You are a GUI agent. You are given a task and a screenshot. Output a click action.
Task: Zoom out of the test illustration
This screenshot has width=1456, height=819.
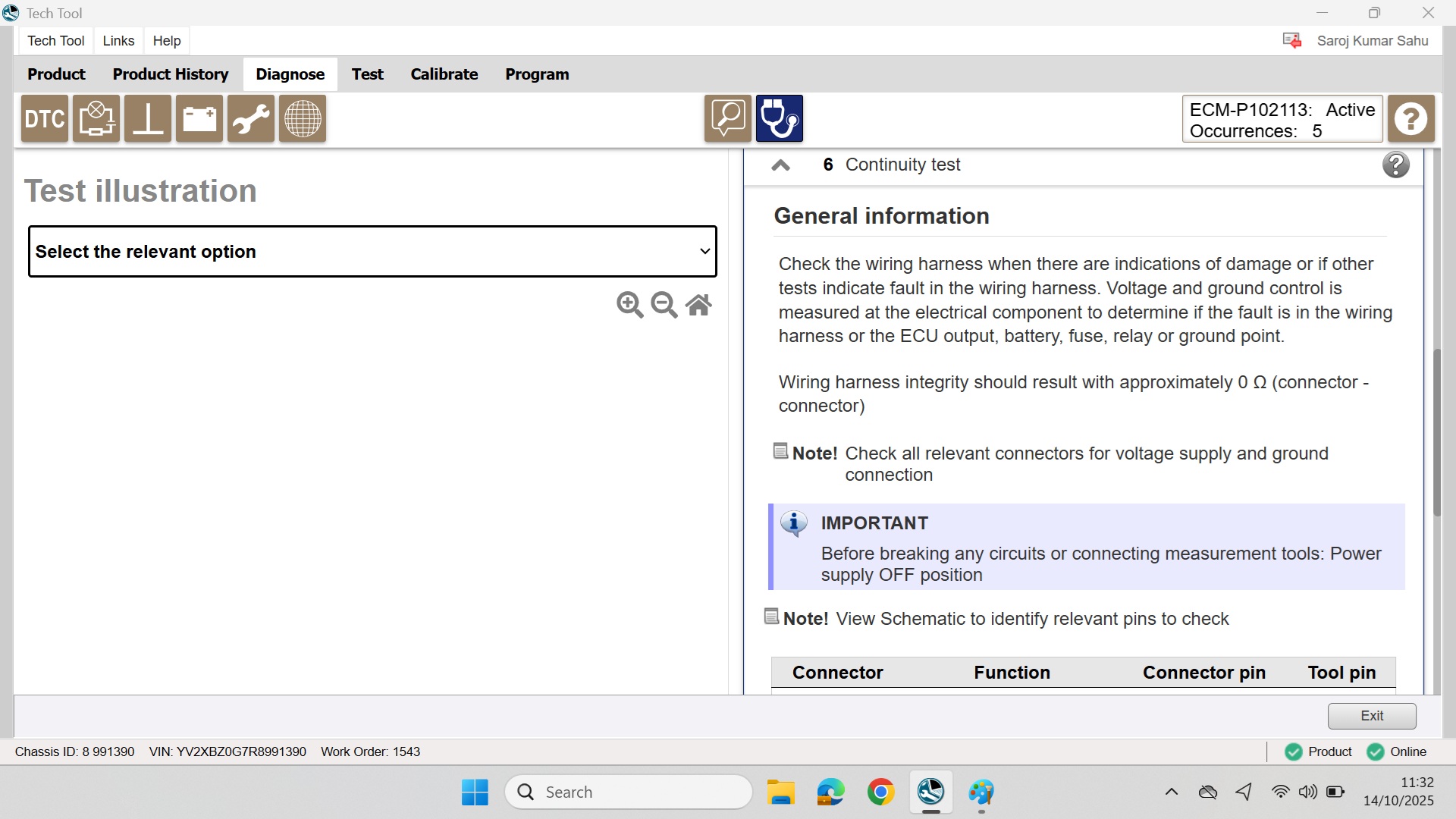point(664,305)
